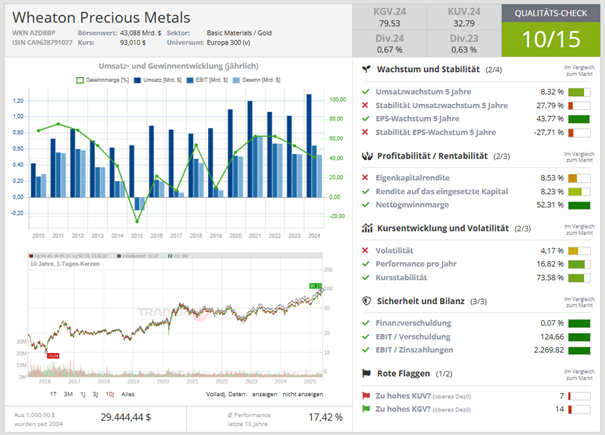Click the 2024 Umsatz bar in the chart
Image resolution: width=605 pixels, height=435 pixels.
pyautogui.click(x=309, y=146)
